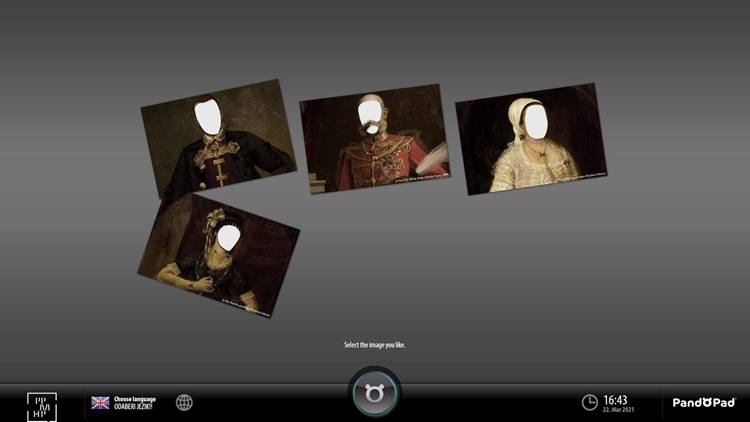Open the PPMHP logo in the bottom bar
750x422 pixels.
click(42, 407)
